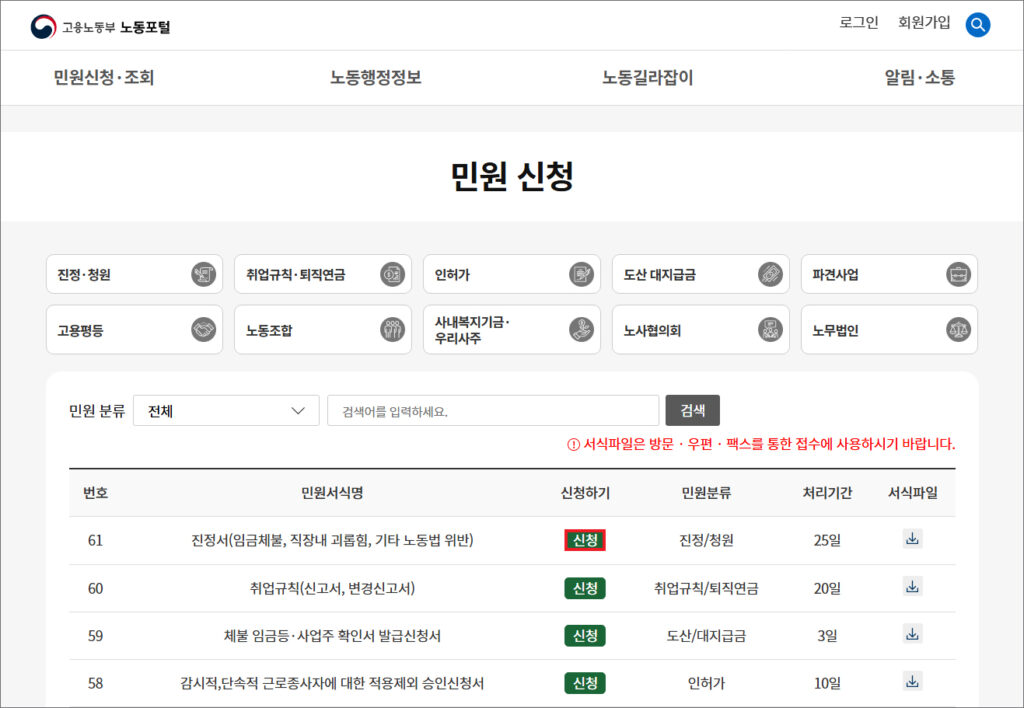Open the 노동길라잡이 menu
The image size is (1024, 708).
tap(647, 78)
